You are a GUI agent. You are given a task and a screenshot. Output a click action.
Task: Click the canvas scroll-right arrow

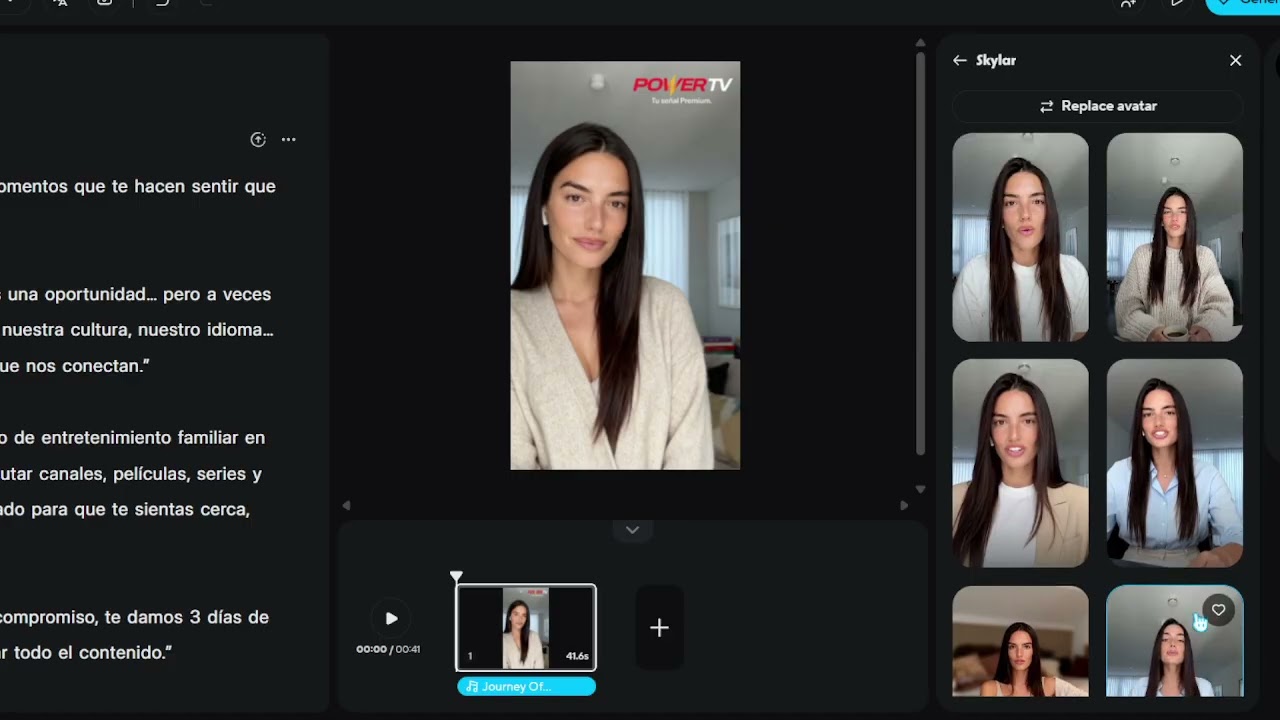point(904,506)
